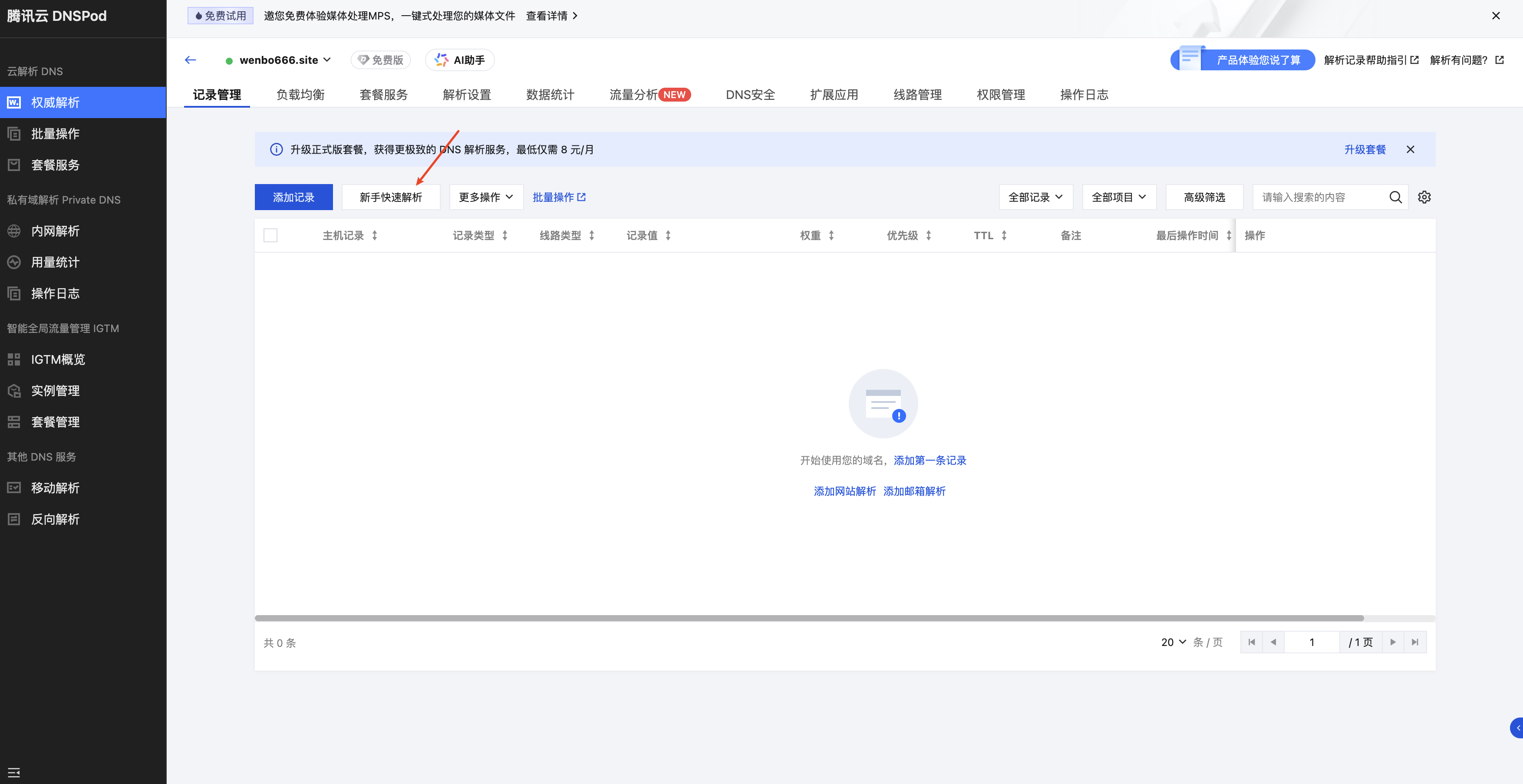Click the 添加网站解析 link

pyautogui.click(x=844, y=491)
